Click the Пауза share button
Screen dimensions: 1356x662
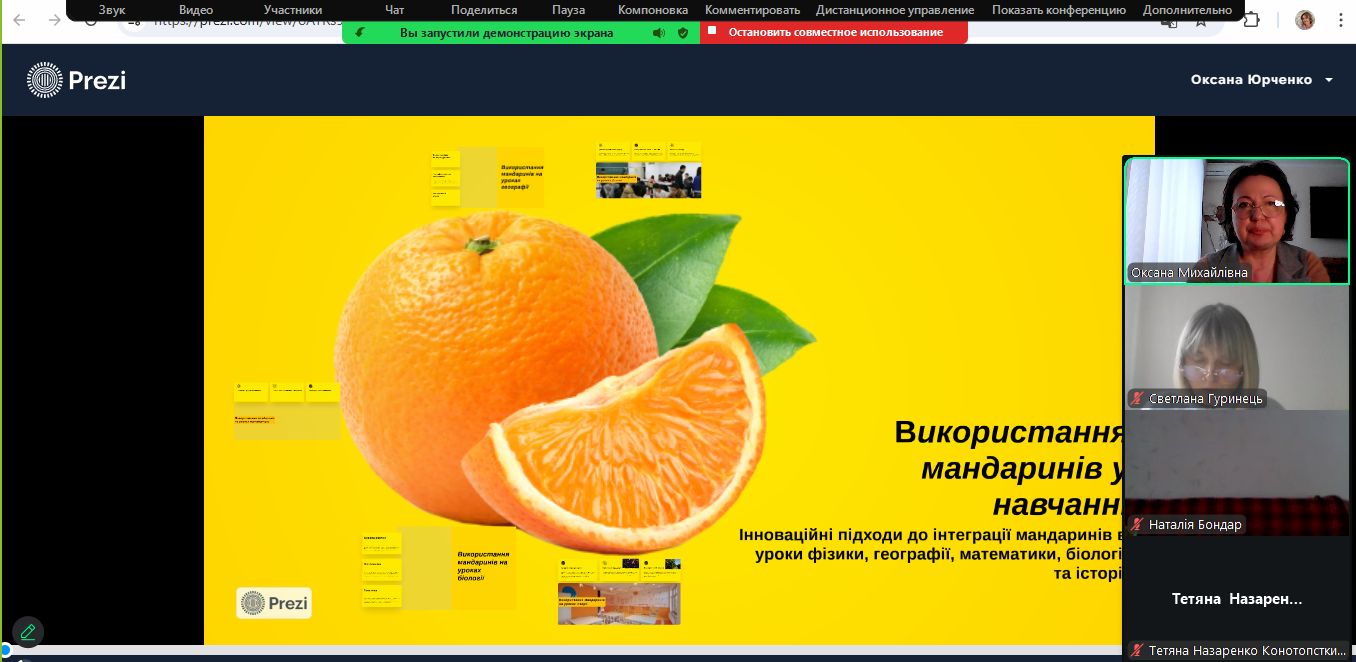point(568,10)
